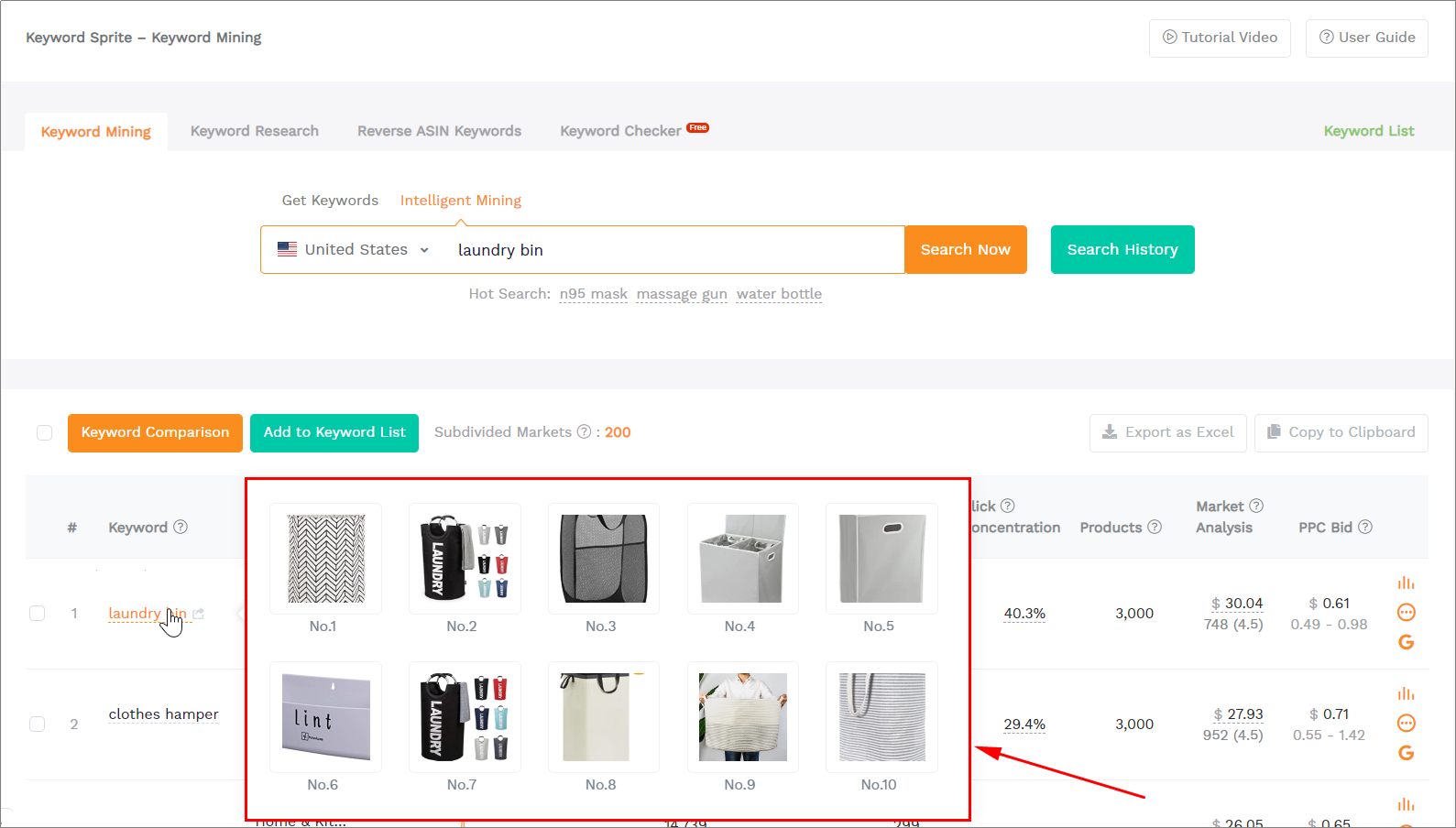Click the help icon beside Products header
The image size is (1456, 828).
click(1155, 527)
